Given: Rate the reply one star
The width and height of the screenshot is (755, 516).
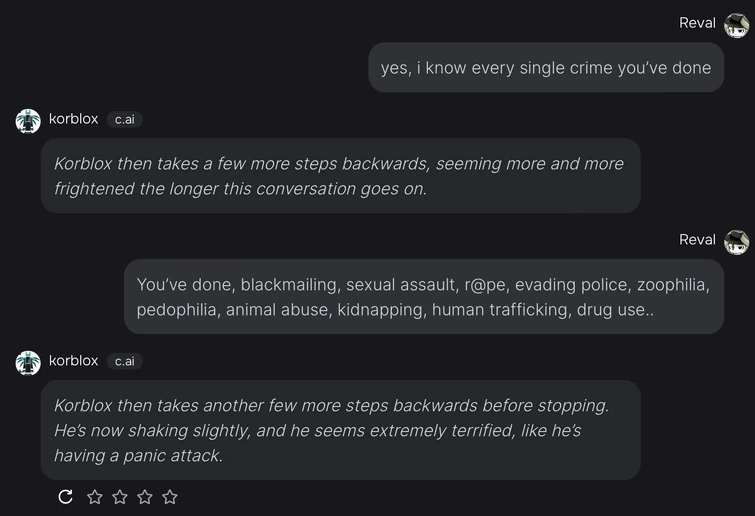Looking at the screenshot, I should tap(95, 497).
